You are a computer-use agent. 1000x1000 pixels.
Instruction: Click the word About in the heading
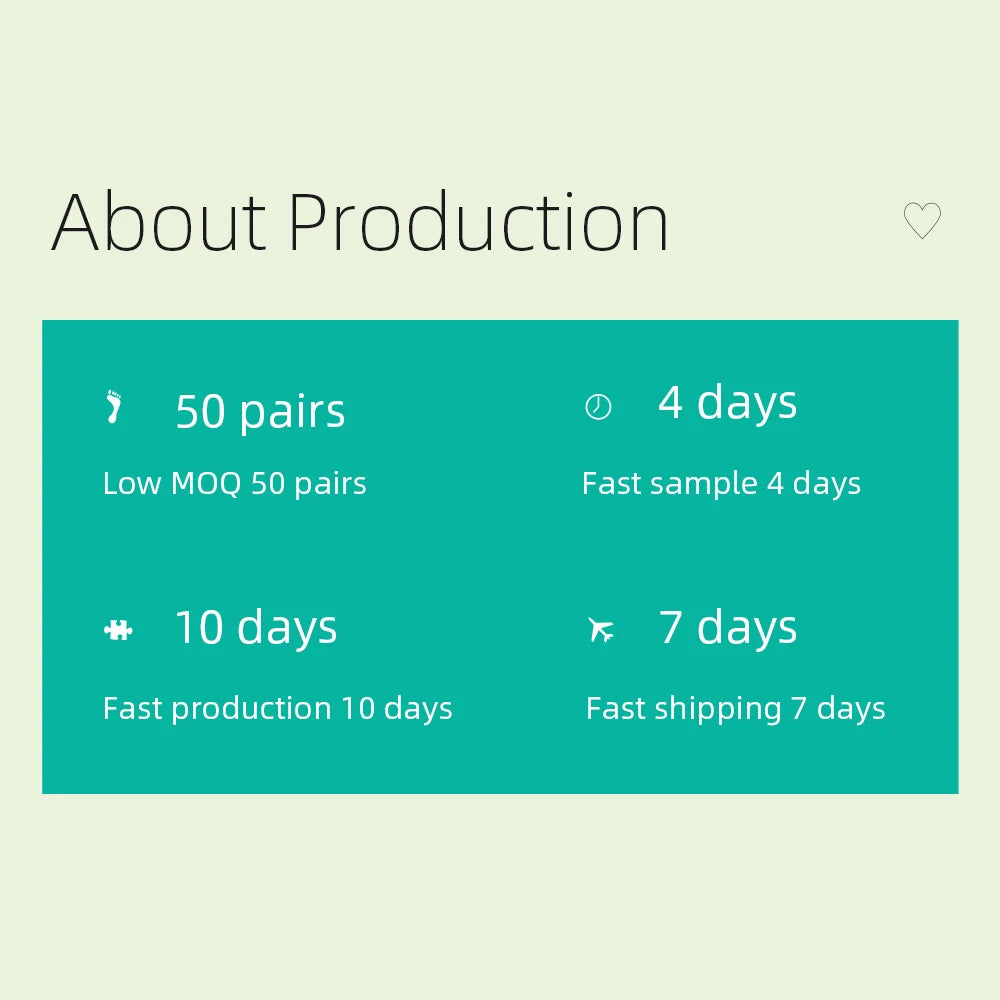coord(159,222)
